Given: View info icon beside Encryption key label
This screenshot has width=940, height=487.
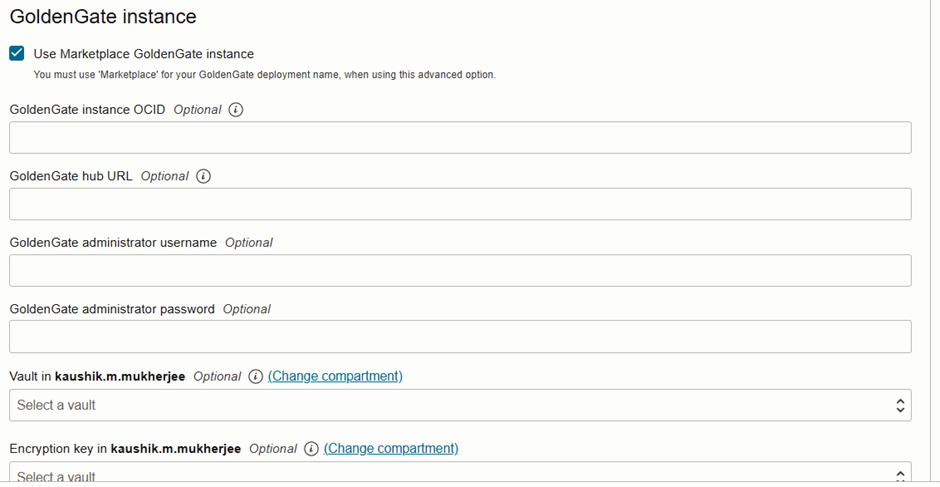Looking at the screenshot, I should [311, 449].
